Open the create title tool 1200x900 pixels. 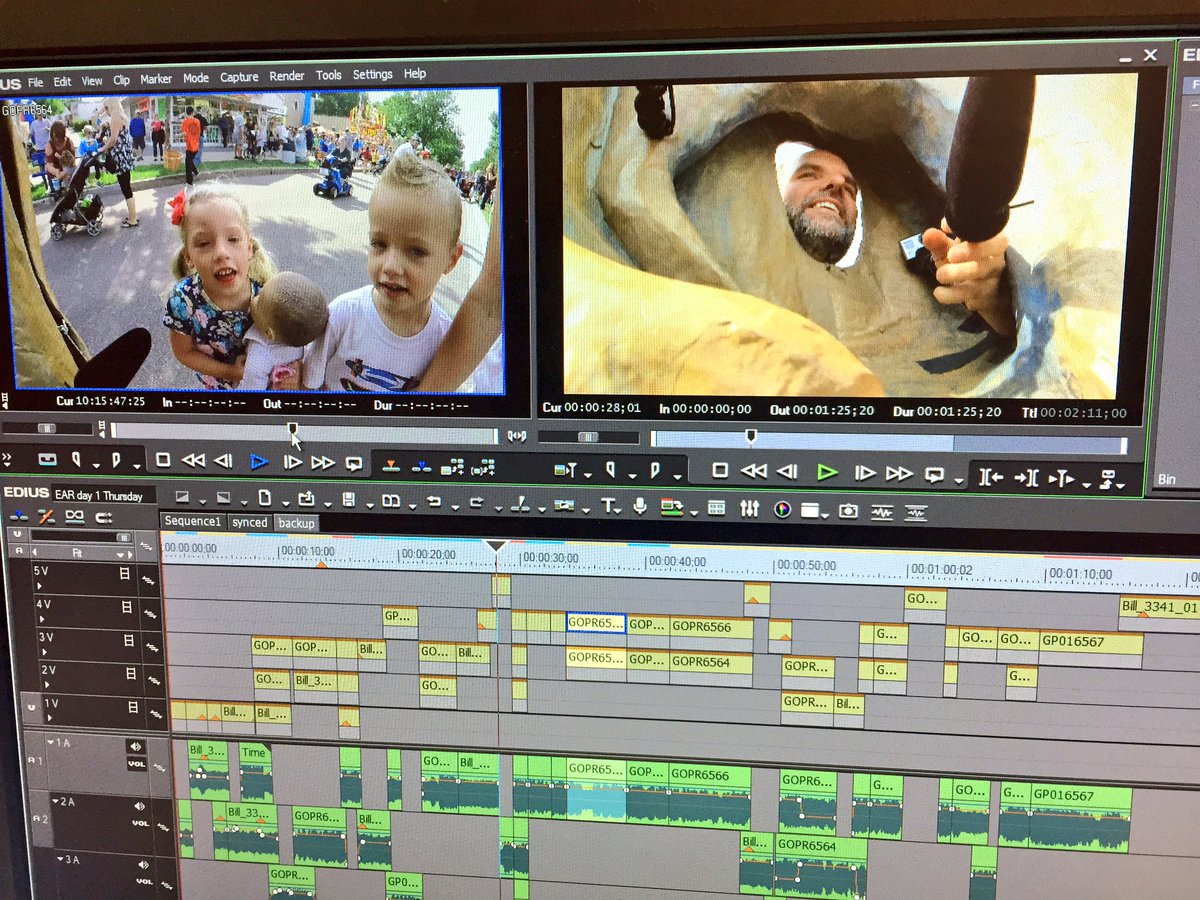point(607,506)
